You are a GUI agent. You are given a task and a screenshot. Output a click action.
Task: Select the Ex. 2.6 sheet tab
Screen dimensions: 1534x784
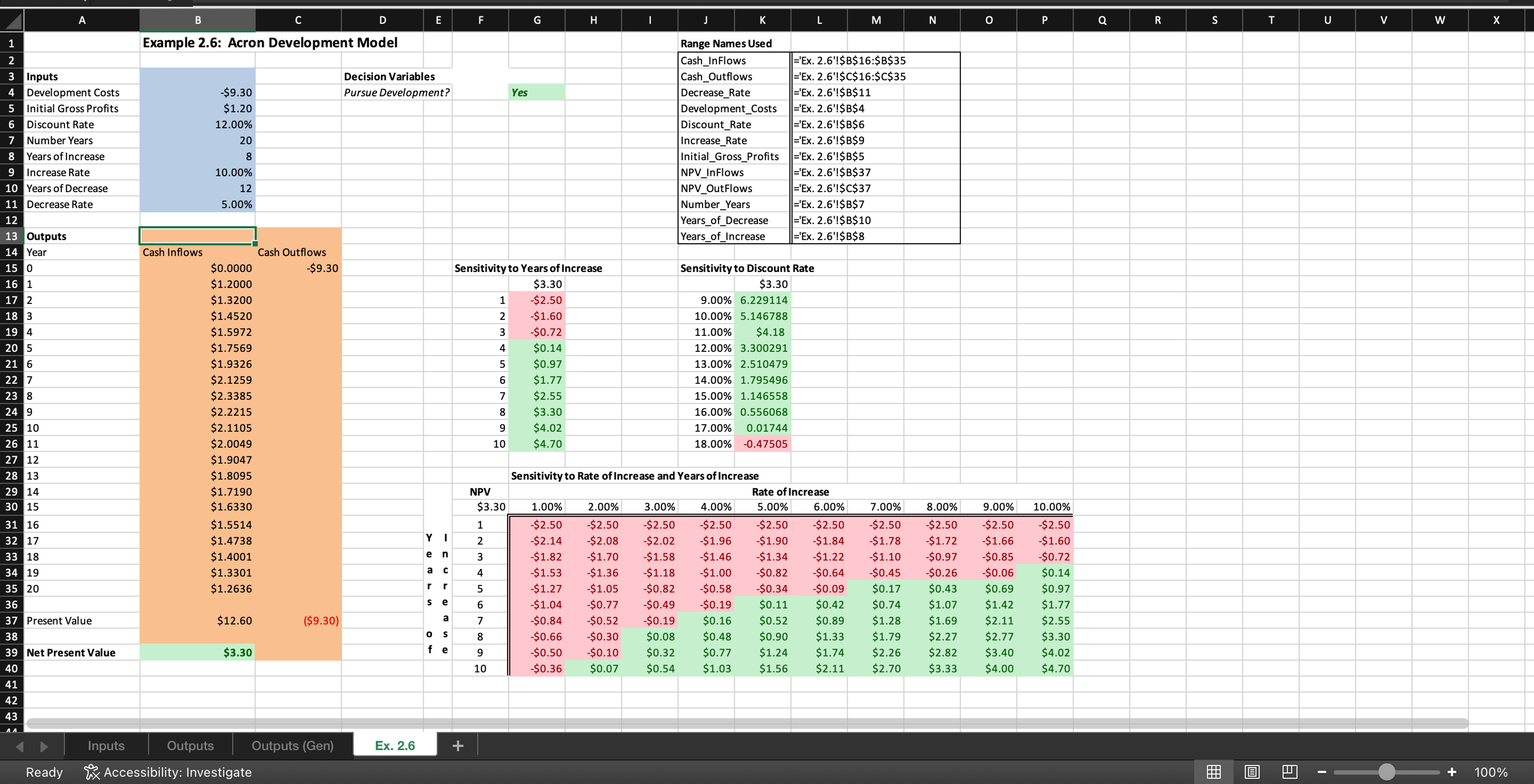pyautogui.click(x=395, y=745)
